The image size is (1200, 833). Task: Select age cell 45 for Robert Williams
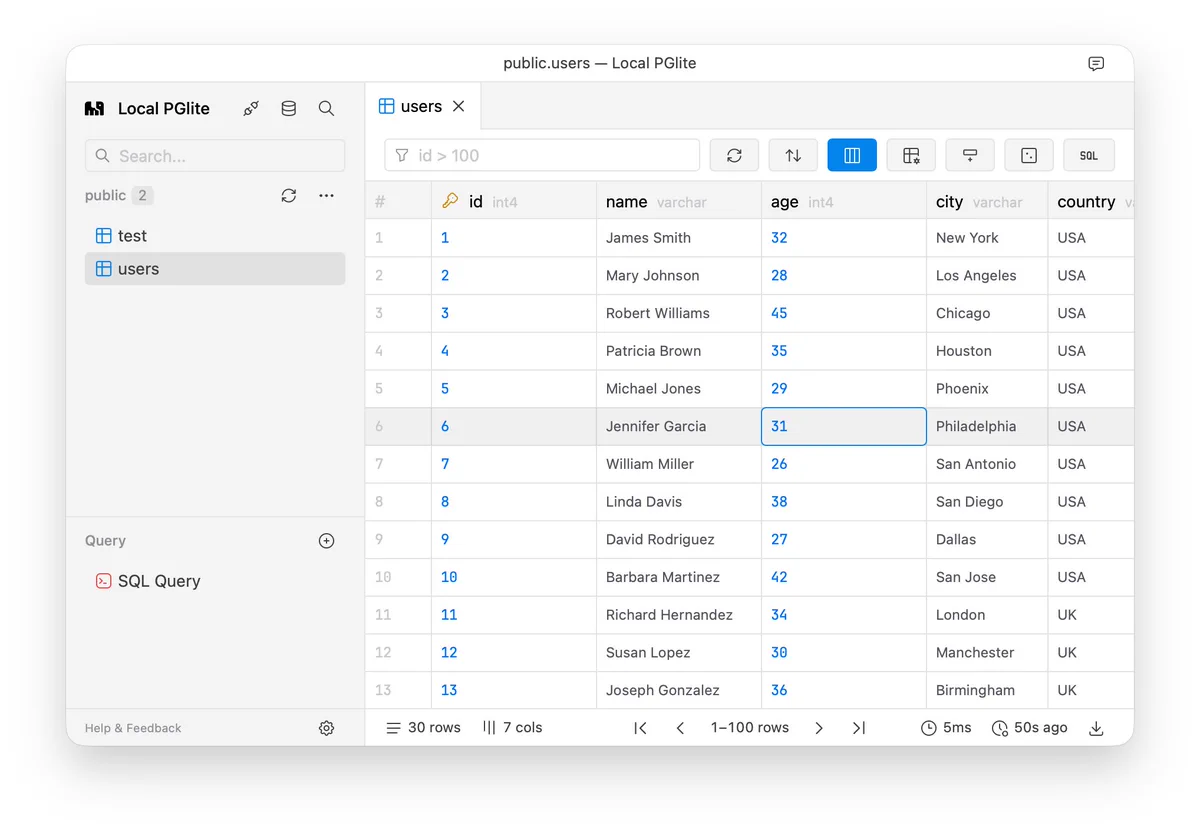tap(844, 313)
